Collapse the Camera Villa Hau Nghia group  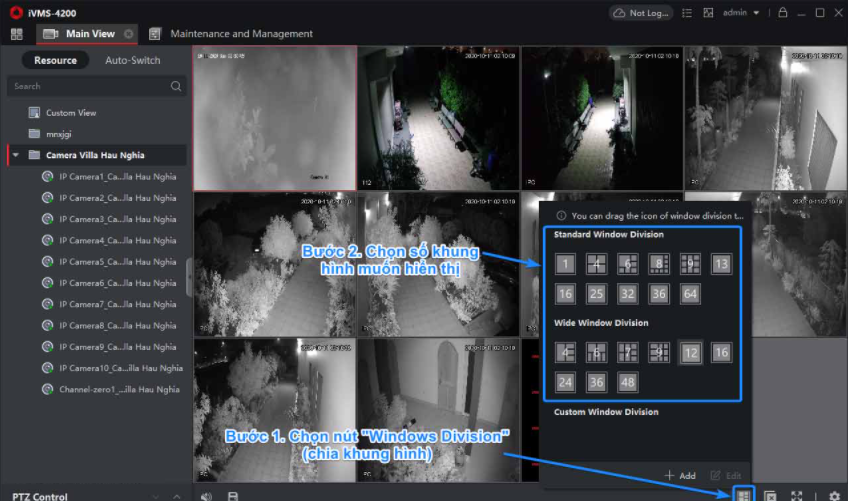click(15, 155)
